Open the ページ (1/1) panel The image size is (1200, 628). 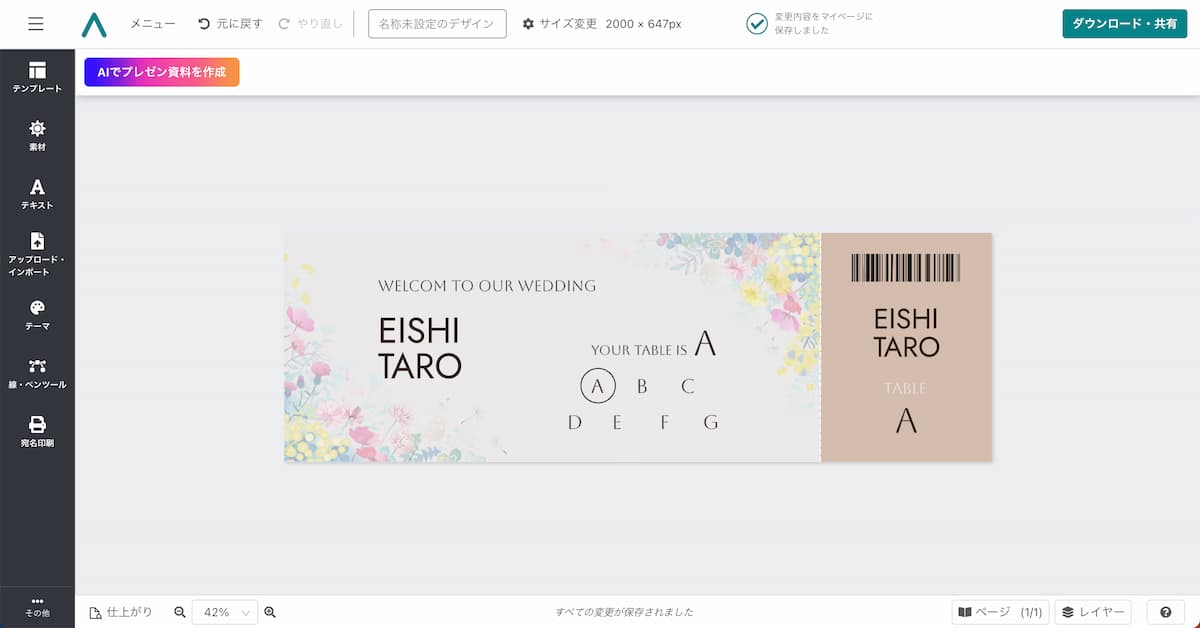click(1000, 612)
